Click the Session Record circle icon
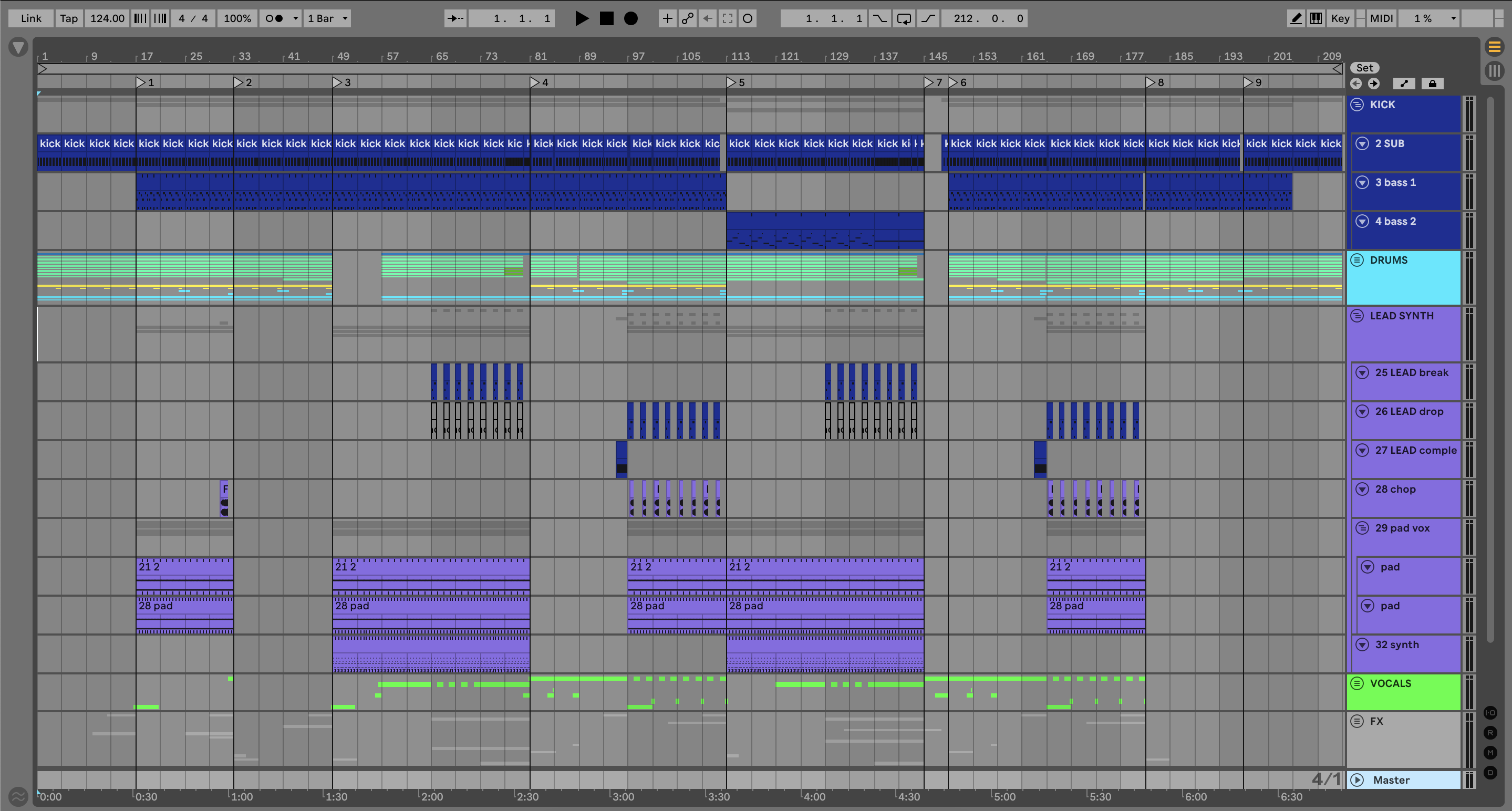1512x811 pixels. (x=747, y=18)
